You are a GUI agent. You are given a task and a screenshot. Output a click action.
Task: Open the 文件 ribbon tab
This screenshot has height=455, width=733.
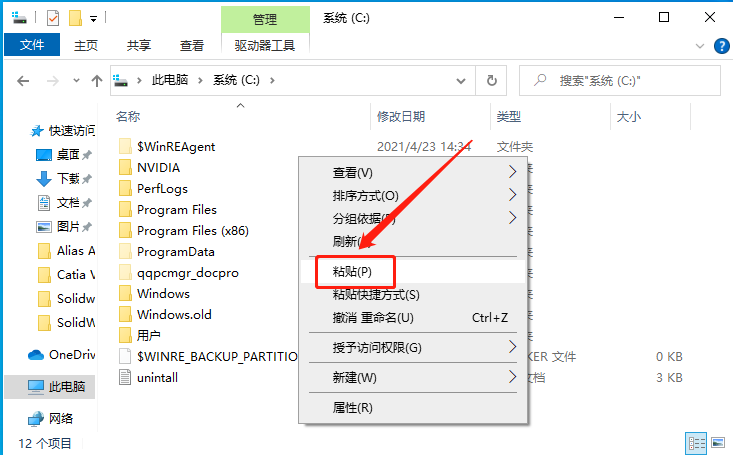click(32, 45)
